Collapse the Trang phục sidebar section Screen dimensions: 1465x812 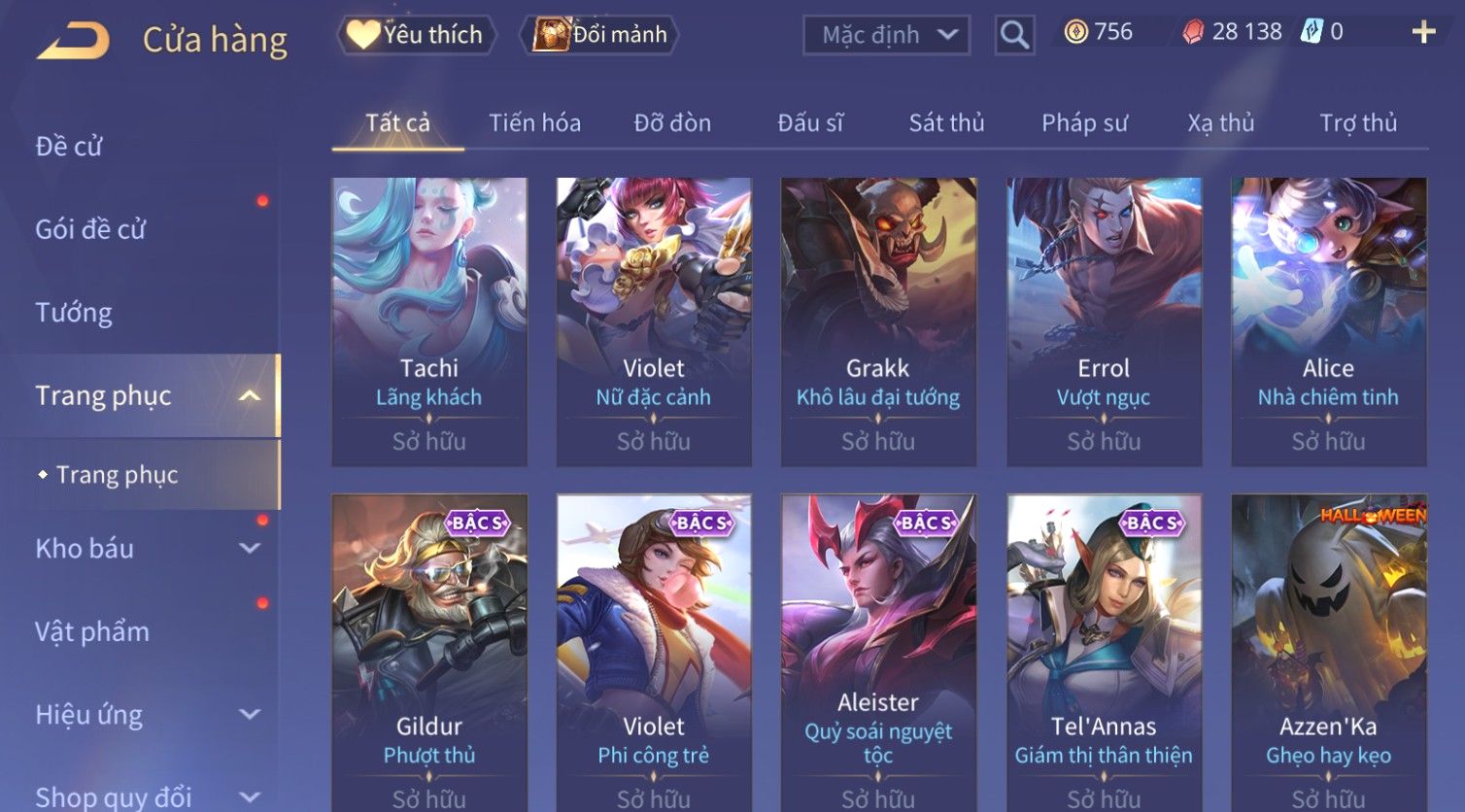(250, 395)
